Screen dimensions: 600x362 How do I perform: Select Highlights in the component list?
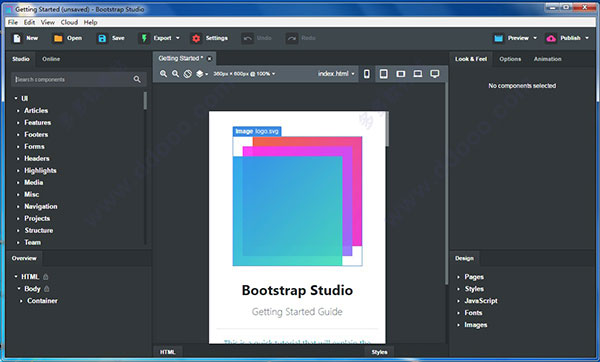click(x=40, y=171)
